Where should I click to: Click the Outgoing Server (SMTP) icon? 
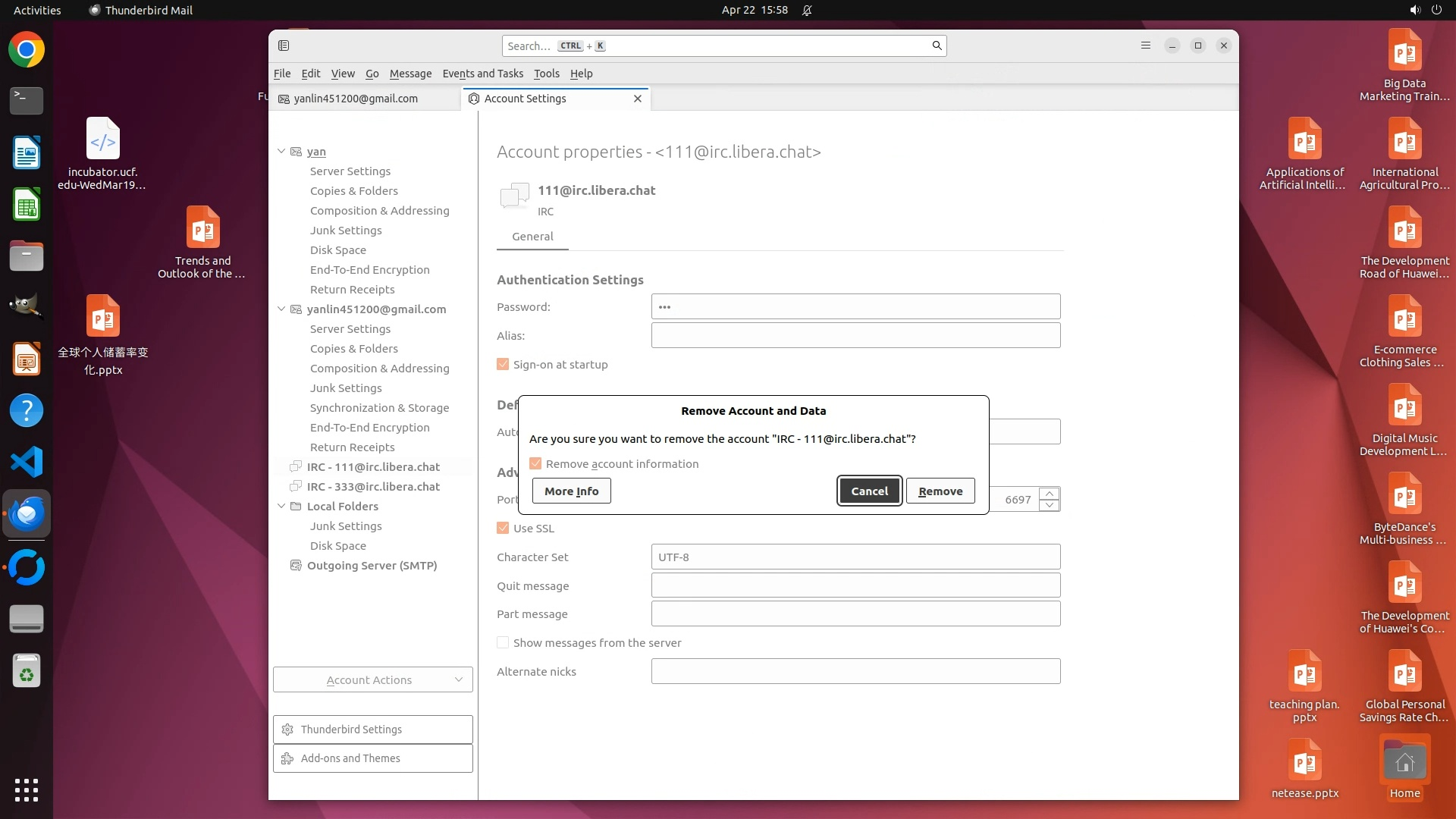coord(297,566)
